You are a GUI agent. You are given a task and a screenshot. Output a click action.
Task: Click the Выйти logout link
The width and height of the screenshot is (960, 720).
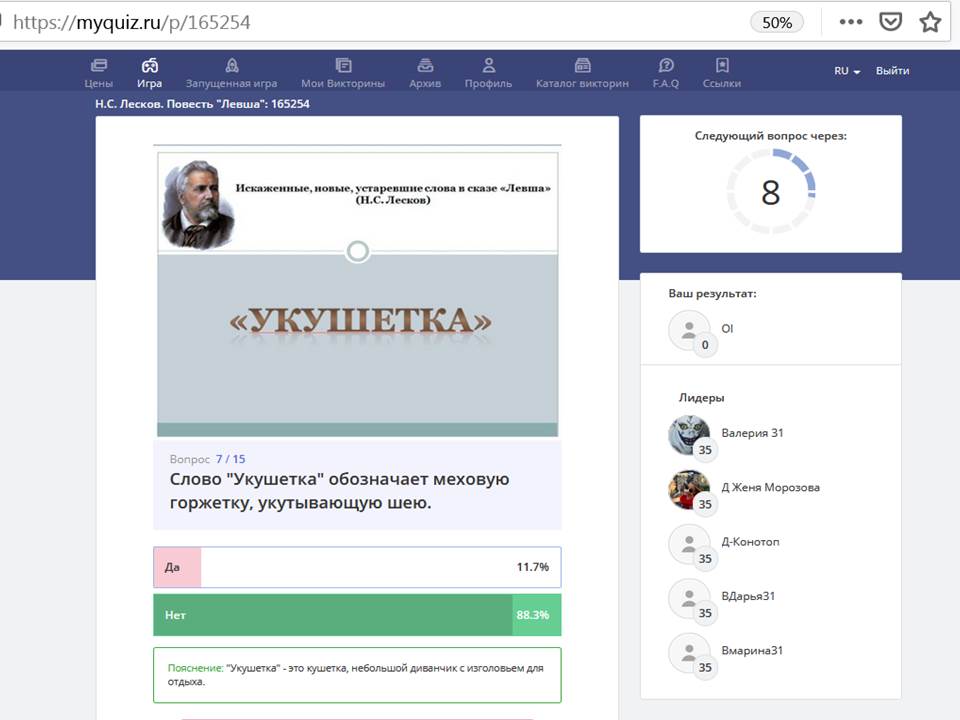(892, 71)
